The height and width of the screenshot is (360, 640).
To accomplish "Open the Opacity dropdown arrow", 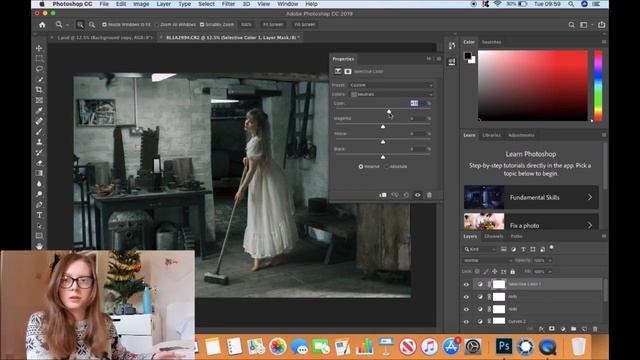I will 550,260.
